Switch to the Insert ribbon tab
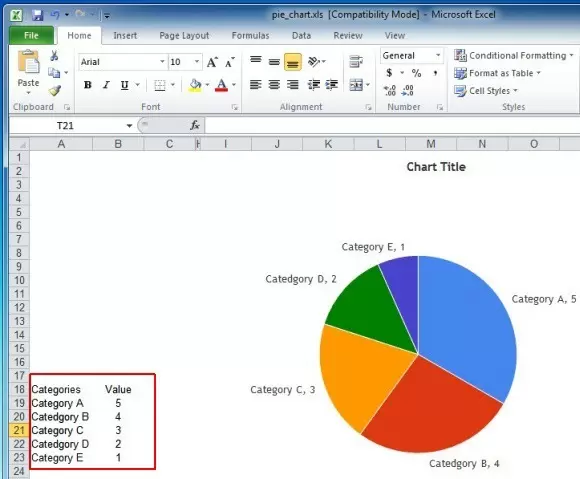This screenshot has height=479, width=580. coord(125,36)
